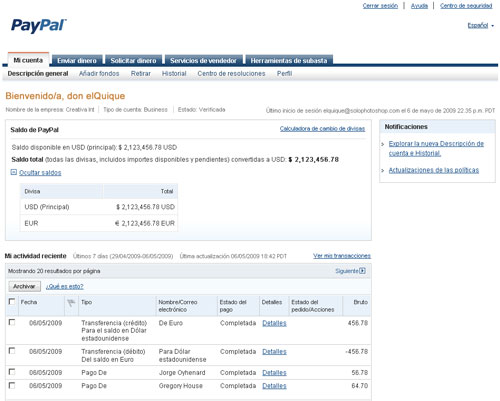500x401 pixels.
Task: Open the Enviar dinero tab
Action: pos(77,60)
